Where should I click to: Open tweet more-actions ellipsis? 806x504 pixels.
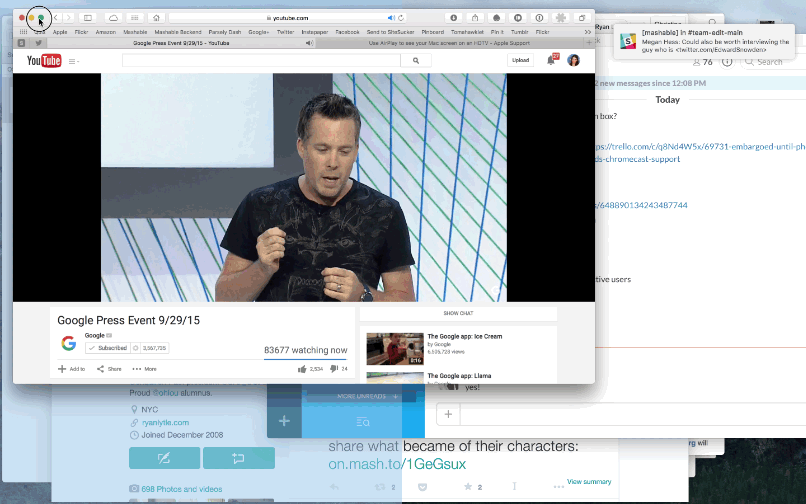558,487
